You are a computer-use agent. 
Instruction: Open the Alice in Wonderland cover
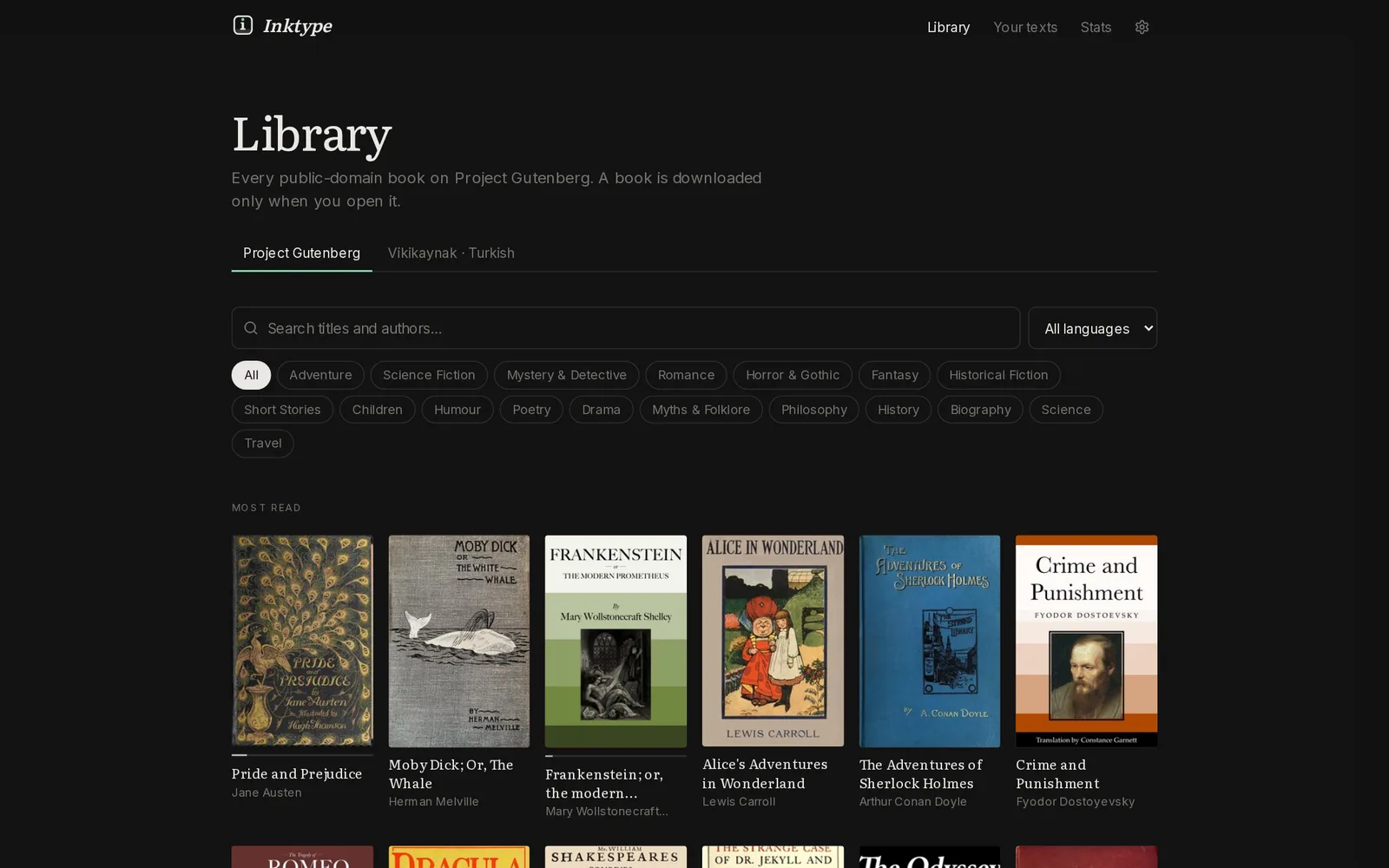(773, 641)
